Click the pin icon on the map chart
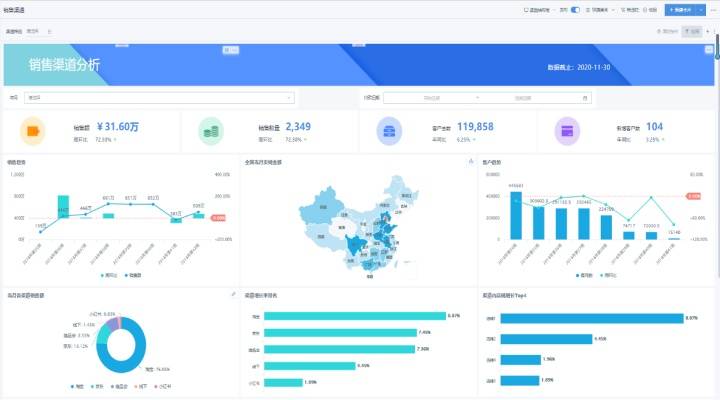 click(x=470, y=161)
